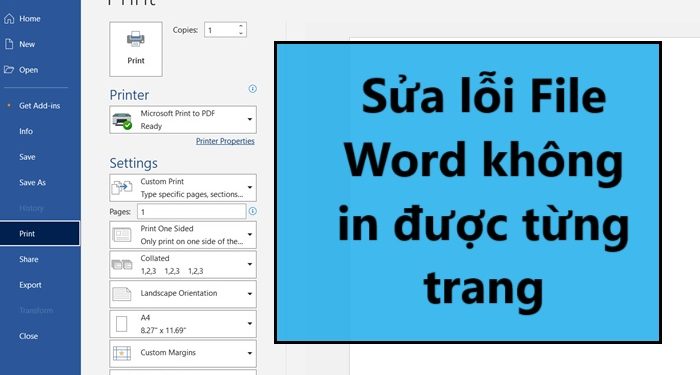Open the printer selection dropdown

(x=183, y=120)
